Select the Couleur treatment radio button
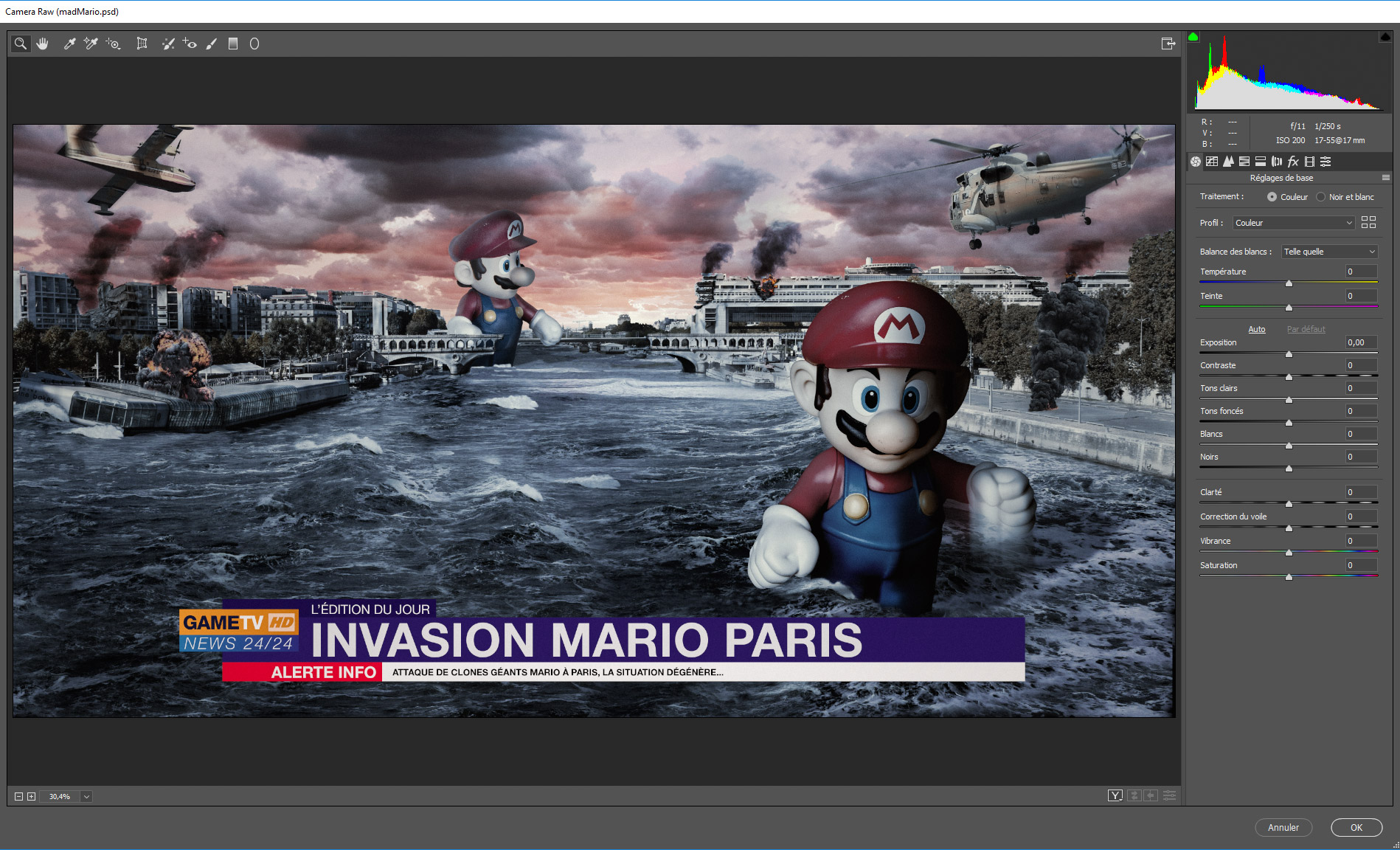1400x850 pixels. click(x=1272, y=197)
